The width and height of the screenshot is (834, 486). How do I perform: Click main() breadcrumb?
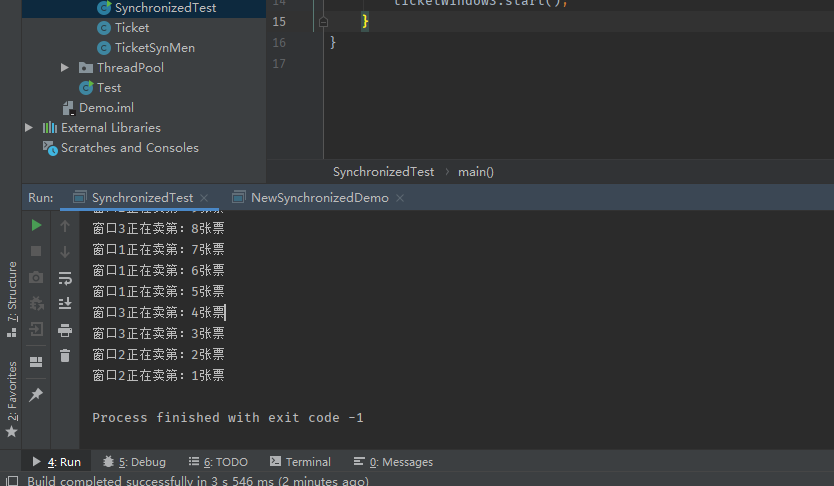click(x=476, y=172)
